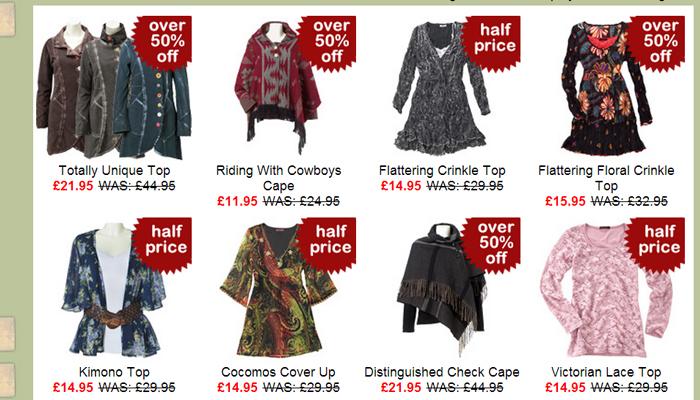700x400 pixels.
Task: View the Distinguished Check Cape image
Action: [442, 289]
